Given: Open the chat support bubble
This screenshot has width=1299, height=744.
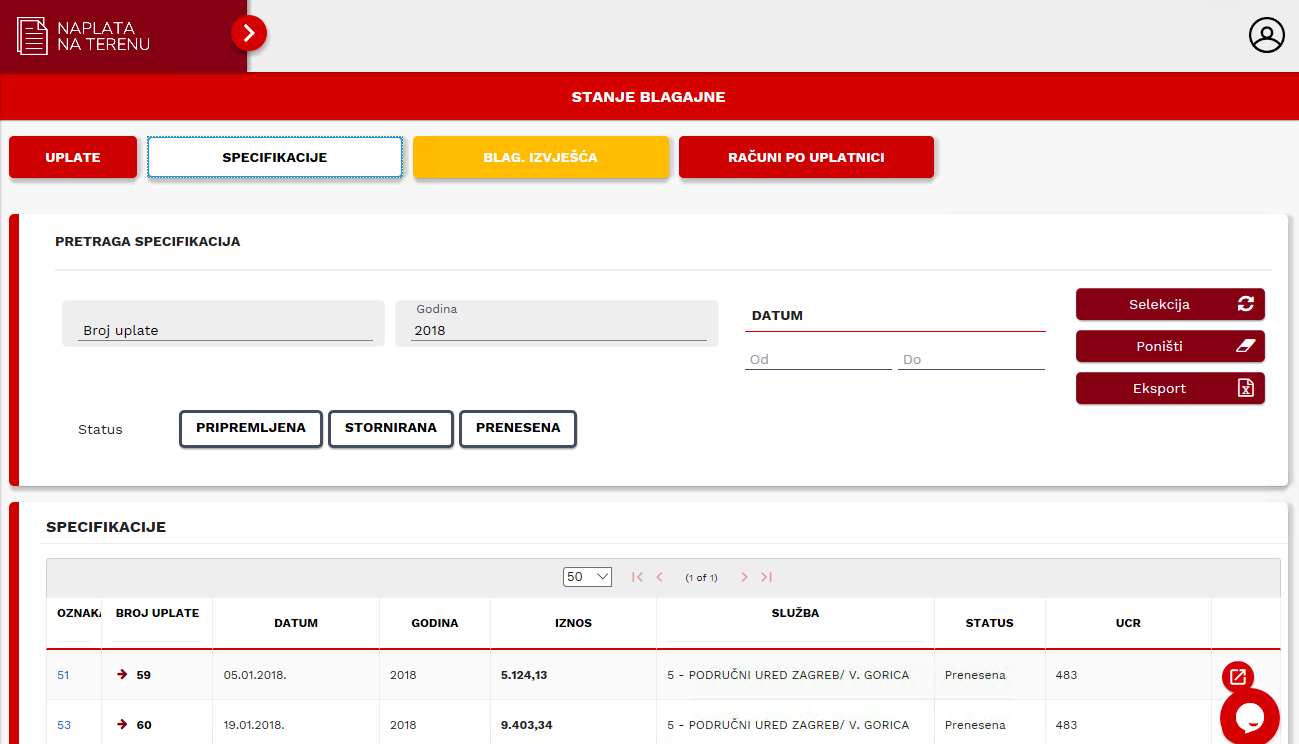Looking at the screenshot, I should point(1249,716).
